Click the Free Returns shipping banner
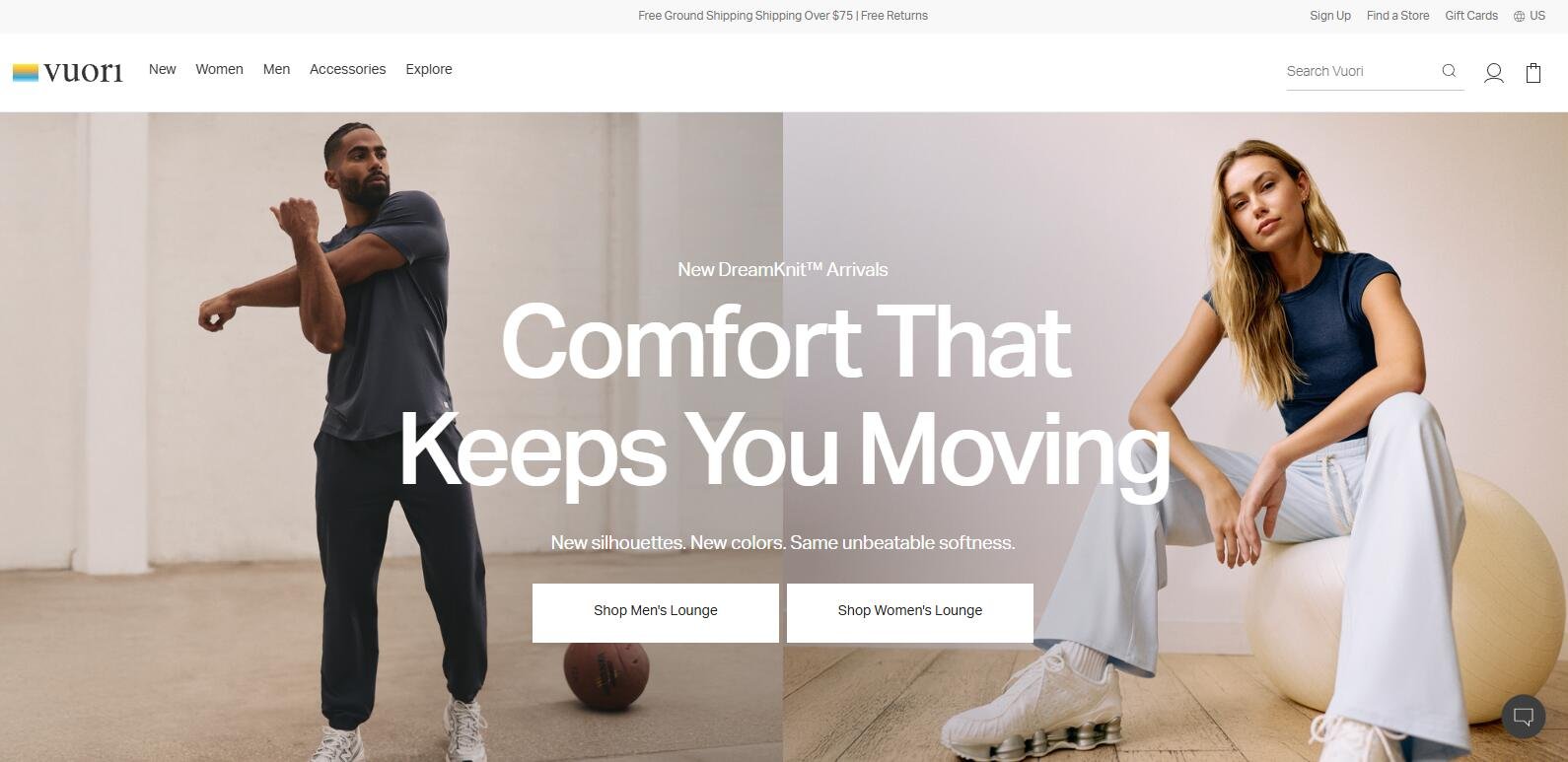This screenshot has height=762, width=1568. [783, 16]
